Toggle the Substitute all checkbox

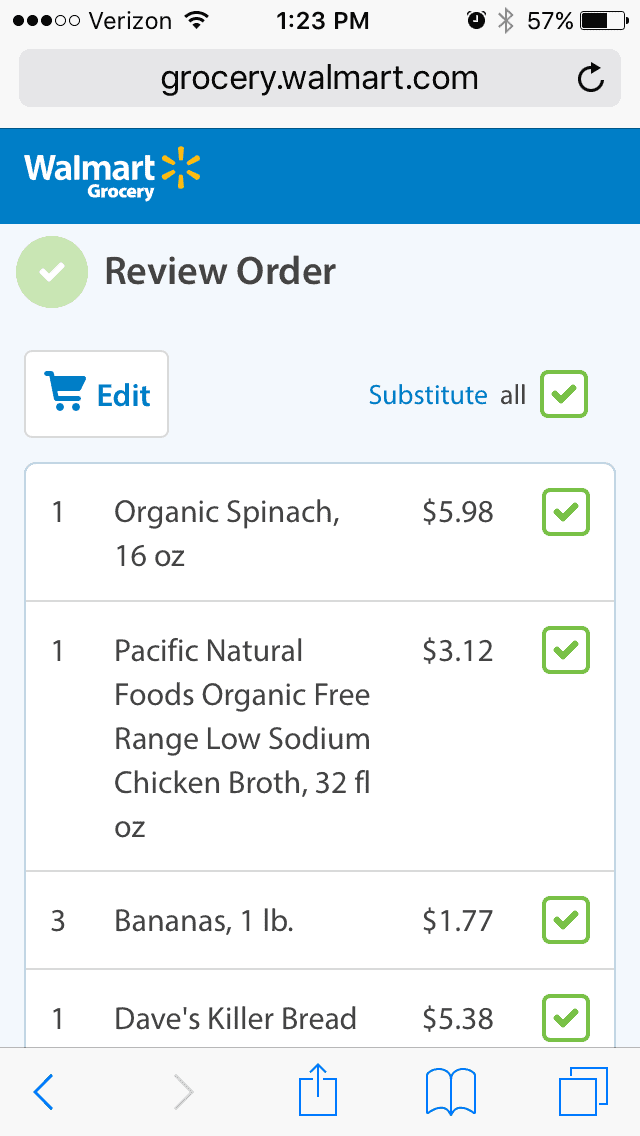click(564, 394)
